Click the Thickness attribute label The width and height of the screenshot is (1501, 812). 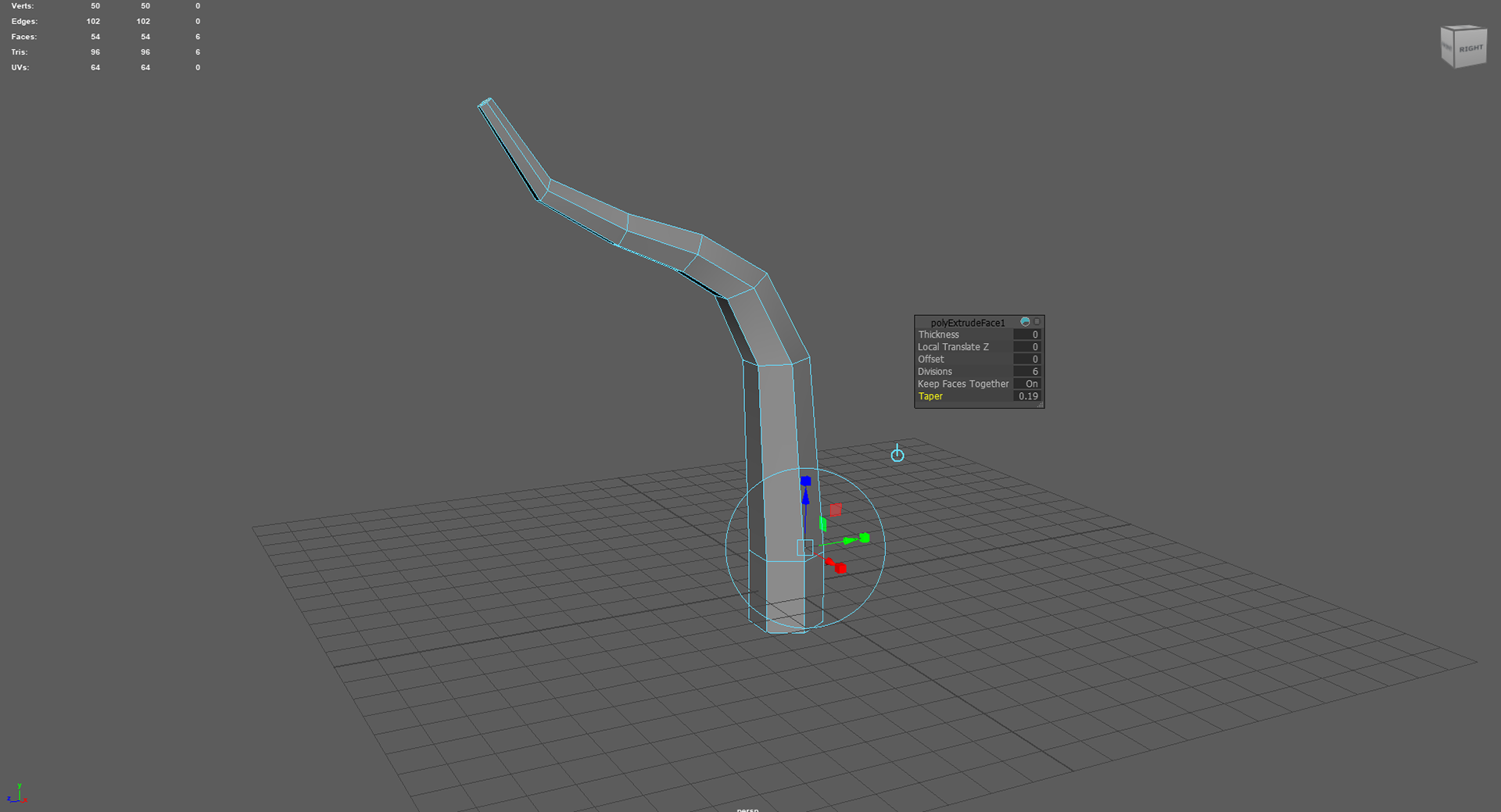pos(938,334)
